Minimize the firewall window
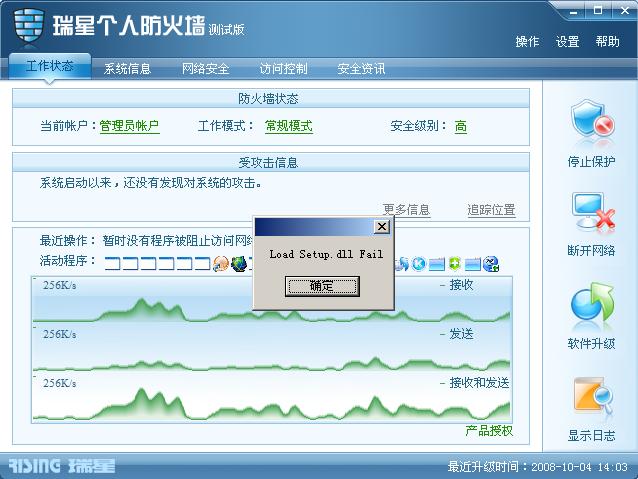The image size is (638, 479). click(574, 11)
